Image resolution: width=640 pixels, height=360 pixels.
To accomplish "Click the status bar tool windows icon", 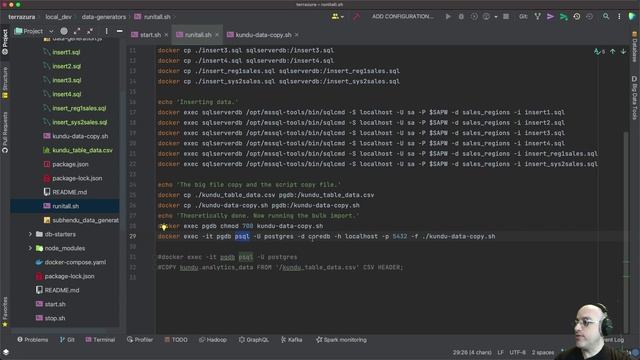I will click(x=6, y=352).
